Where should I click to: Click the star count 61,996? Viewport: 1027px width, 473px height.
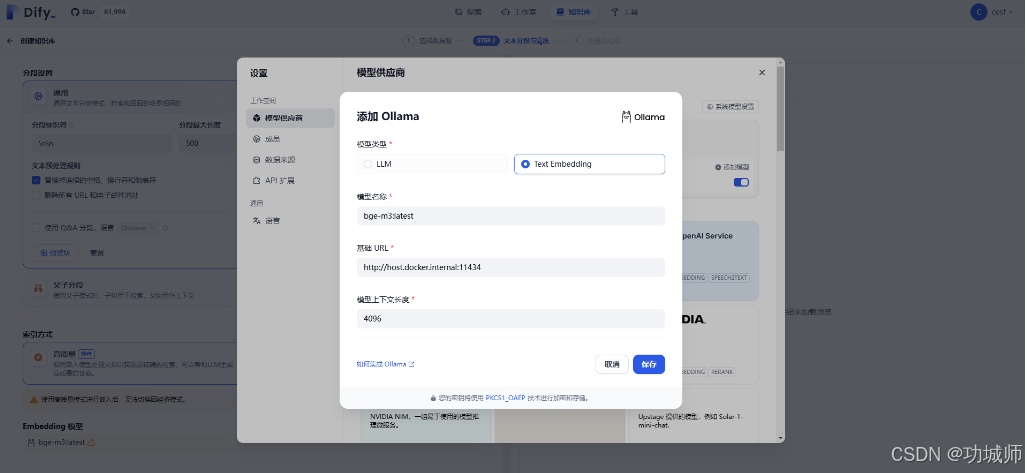[115, 12]
